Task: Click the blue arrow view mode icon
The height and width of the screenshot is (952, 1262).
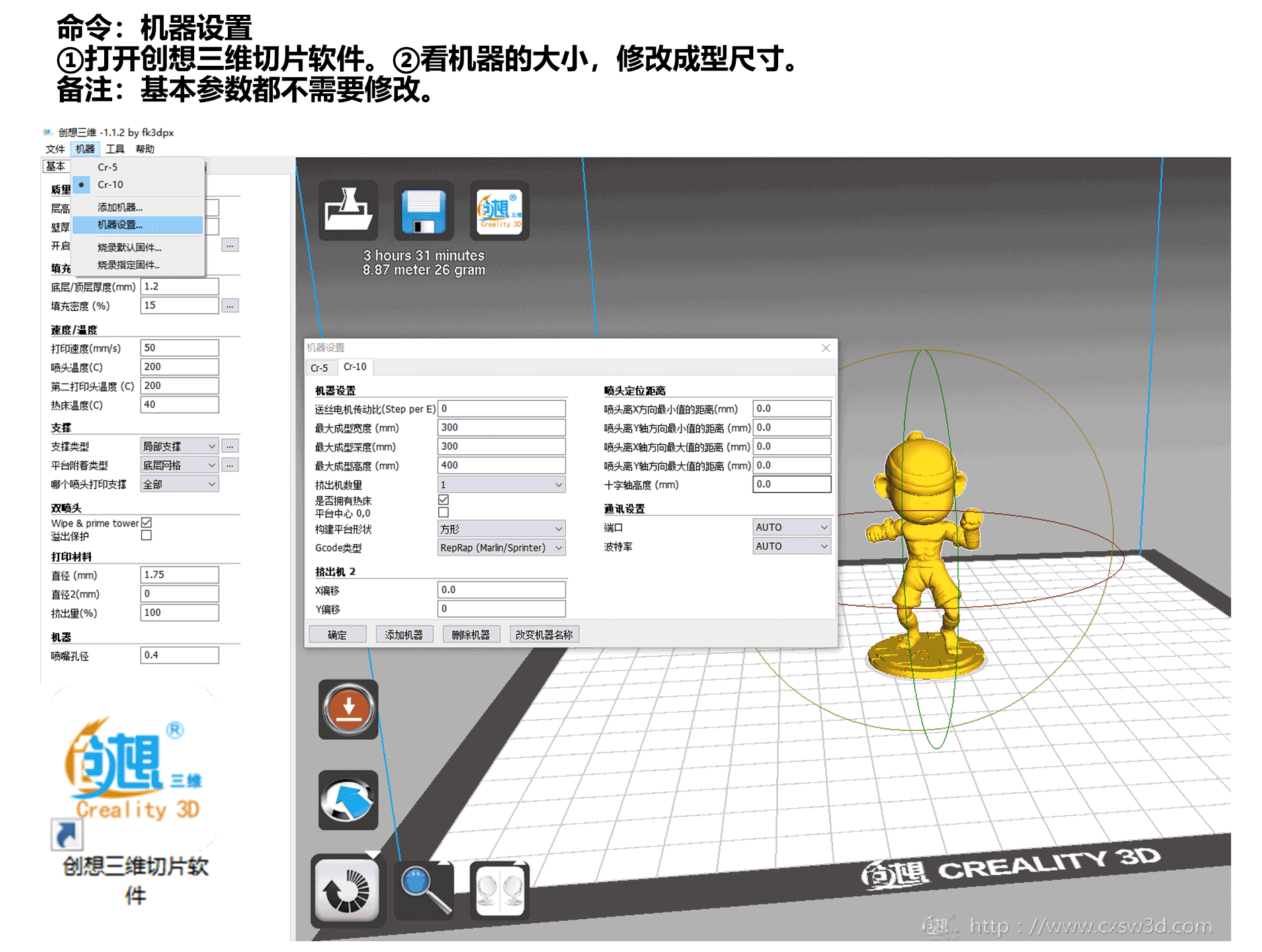Action: 348,799
